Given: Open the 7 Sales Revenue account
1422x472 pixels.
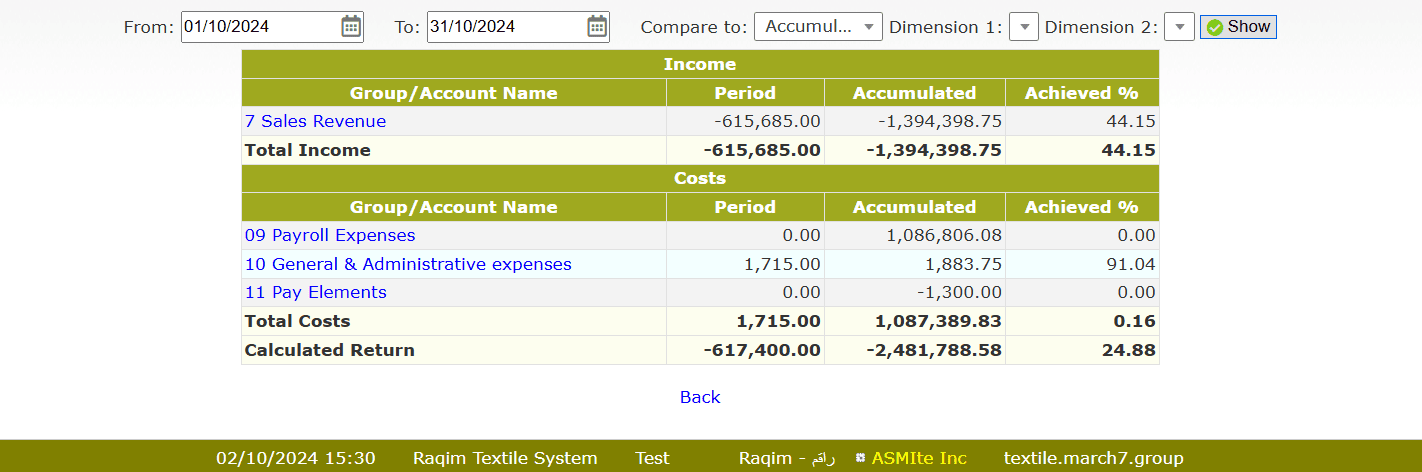Looking at the screenshot, I should [315, 121].
